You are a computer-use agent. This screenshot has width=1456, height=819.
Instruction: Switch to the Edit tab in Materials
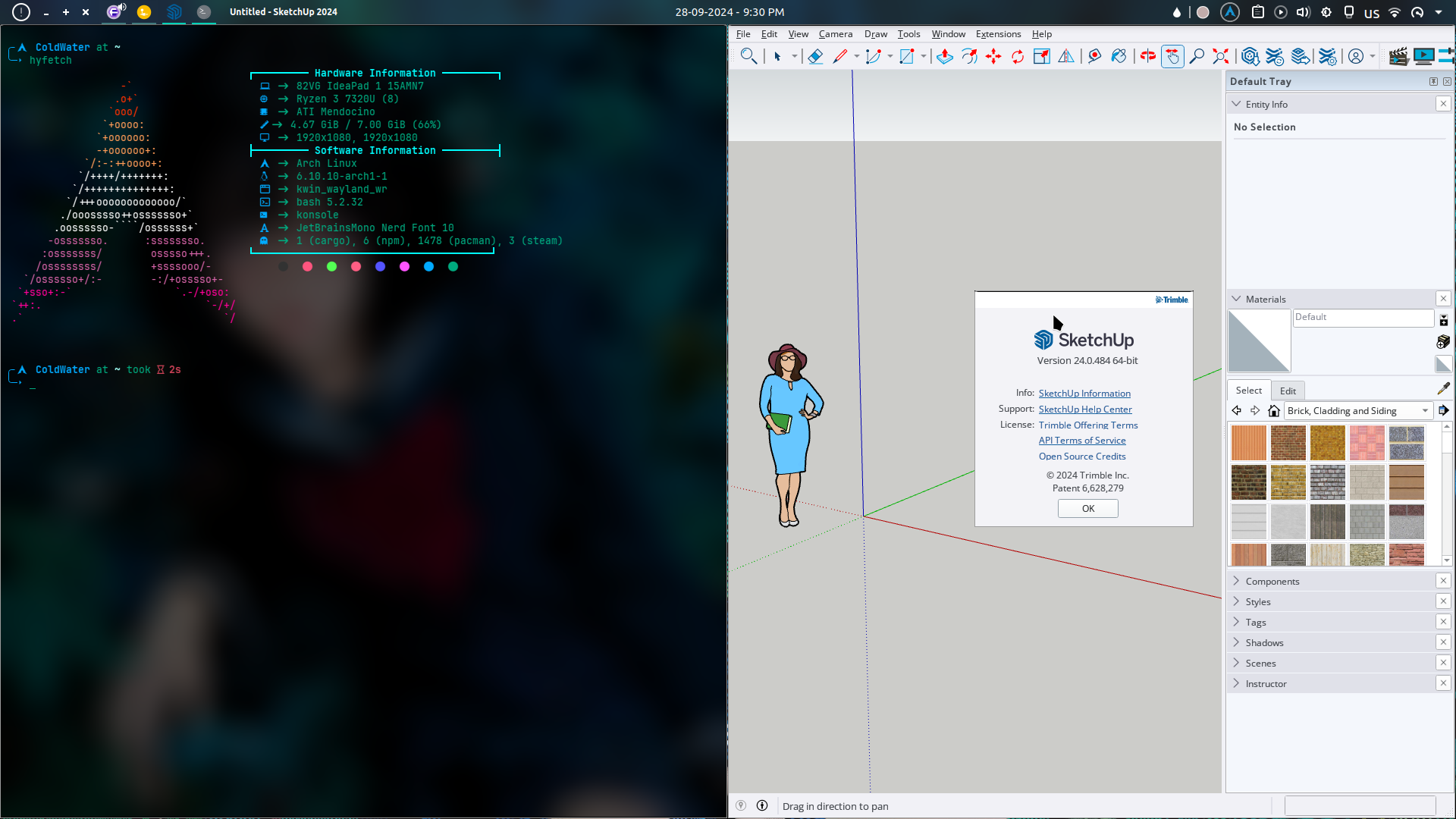(1288, 391)
